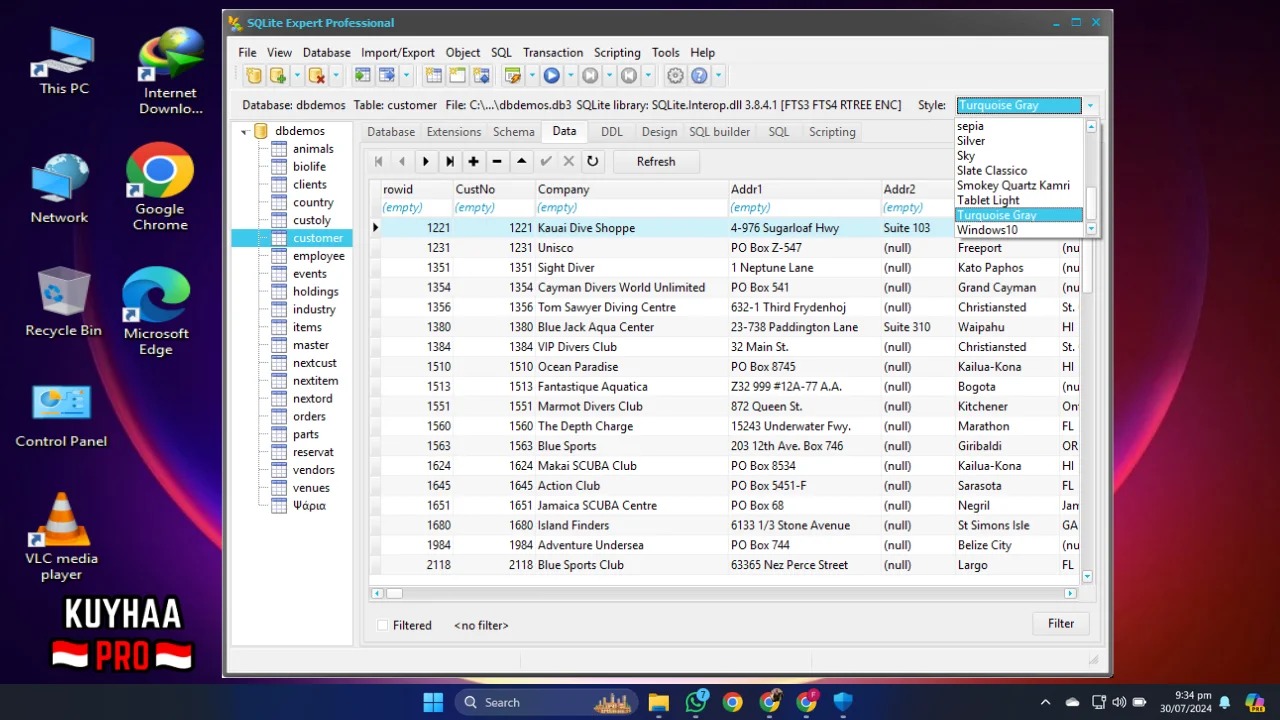Viewport: 1280px width, 720px height.
Task: Select the biolife table in tree
Action: [x=309, y=167]
